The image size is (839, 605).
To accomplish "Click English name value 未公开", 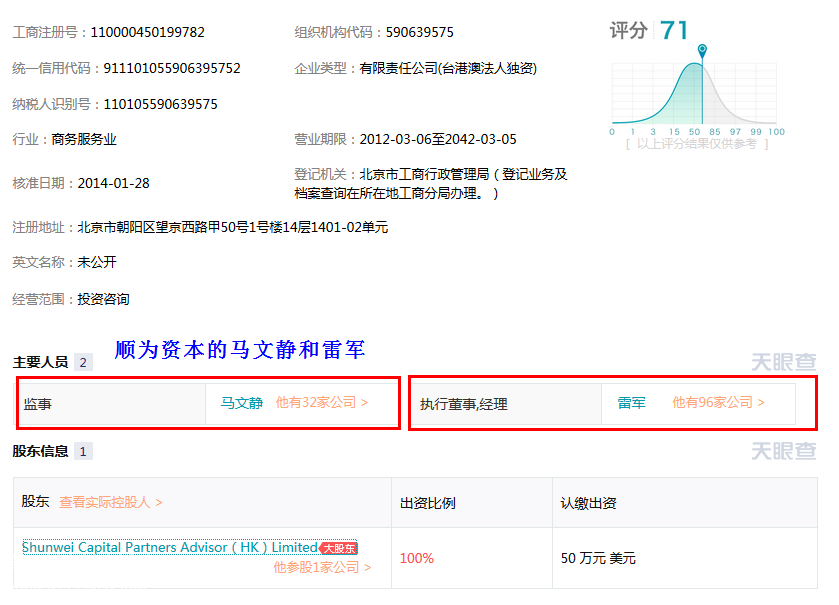I will tap(97, 262).
